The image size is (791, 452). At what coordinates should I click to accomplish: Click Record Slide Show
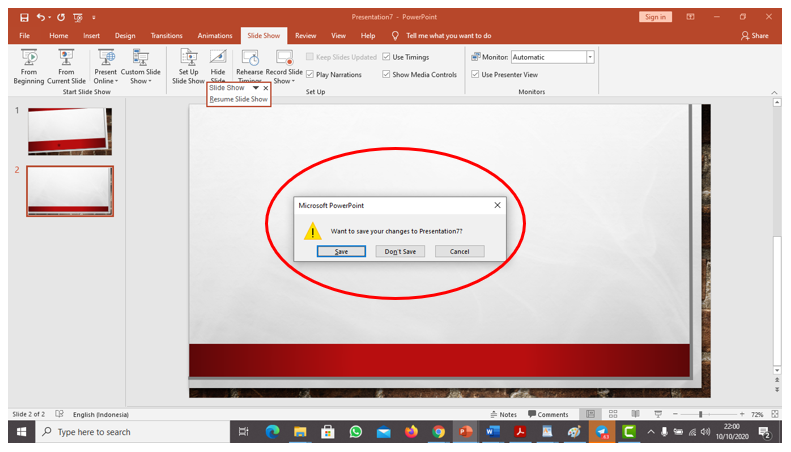pos(284,67)
